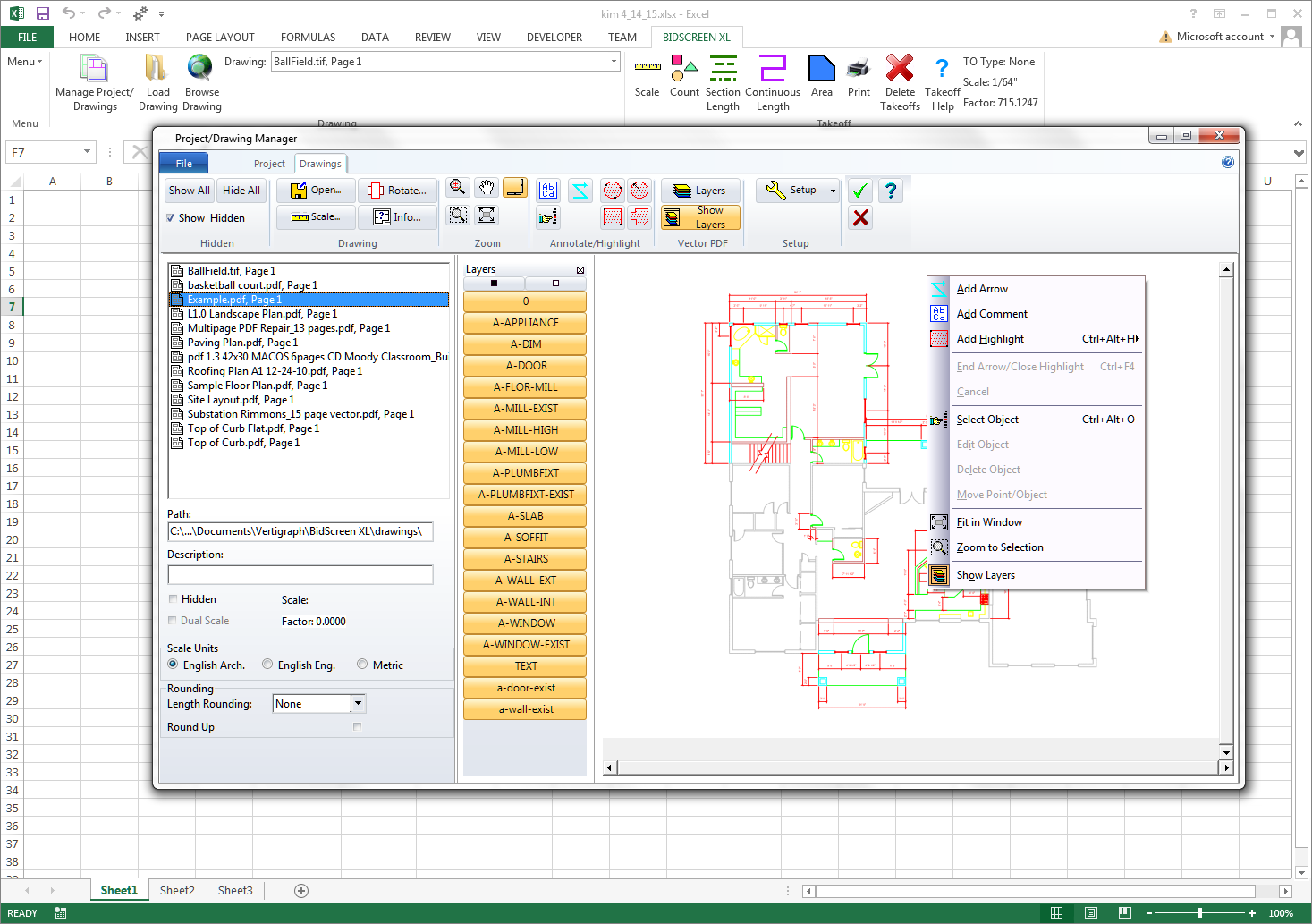
Task: Click the drawing view horizontal scrollbar
Action: [x=918, y=767]
